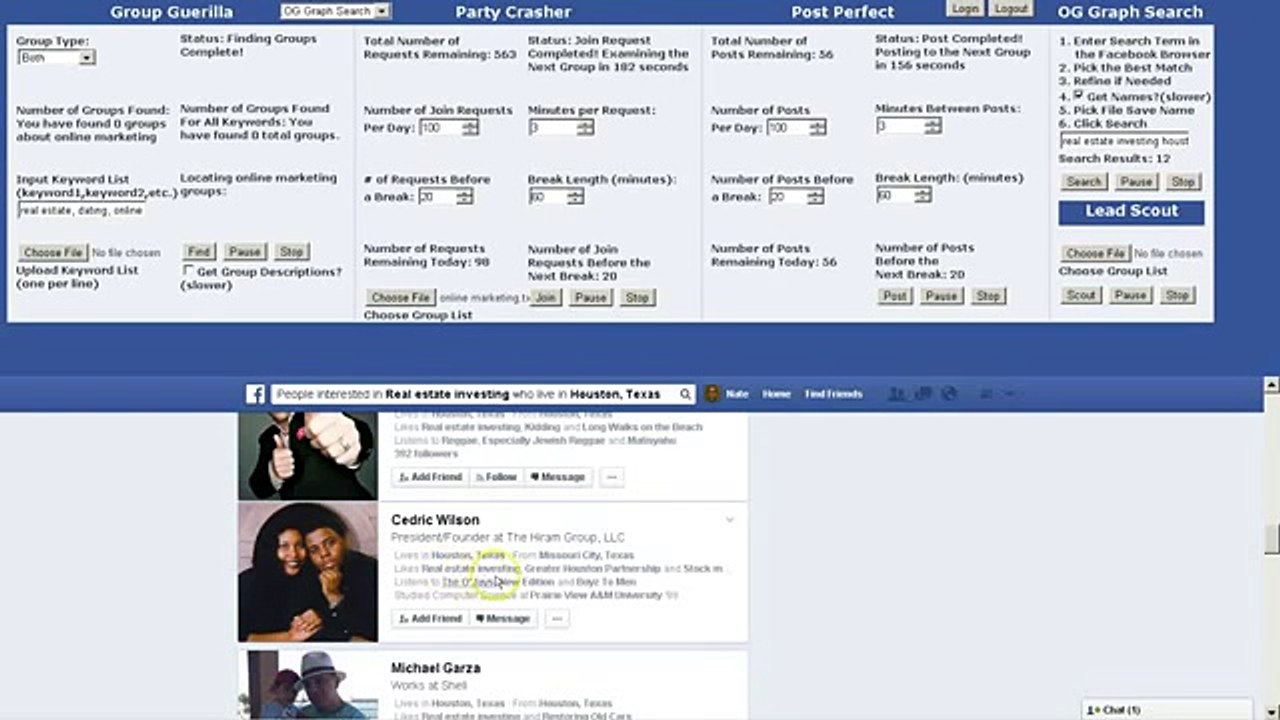This screenshot has width=1280, height=720.
Task: Stop the Post Perfect posting
Action: point(988,296)
